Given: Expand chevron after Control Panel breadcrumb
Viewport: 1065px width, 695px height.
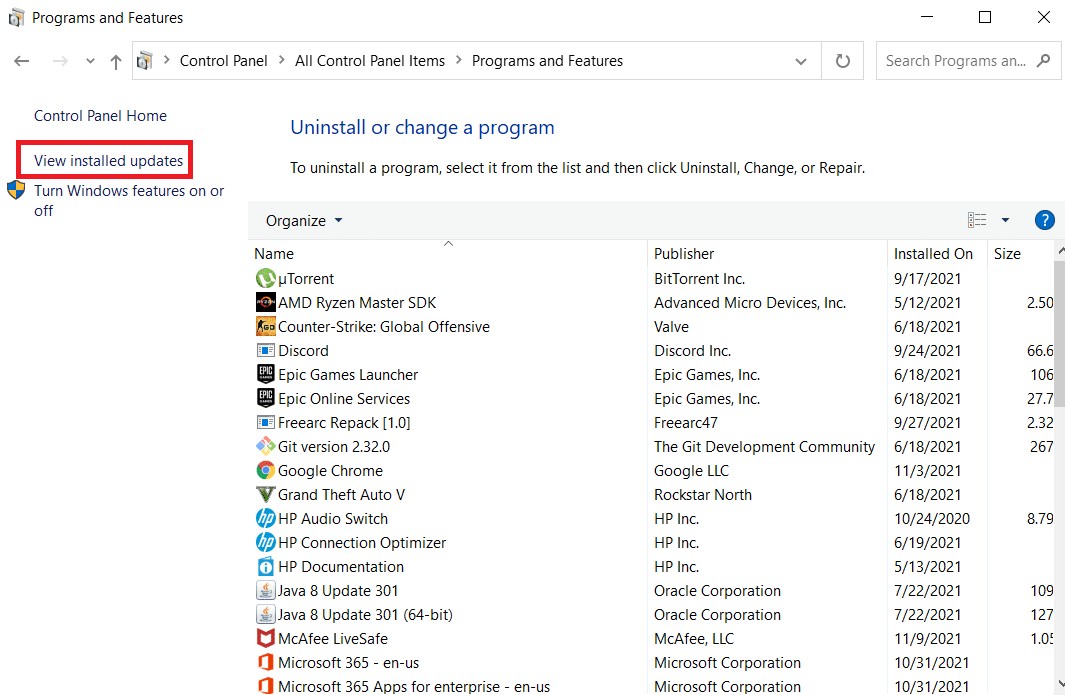Looking at the screenshot, I should click(x=281, y=60).
